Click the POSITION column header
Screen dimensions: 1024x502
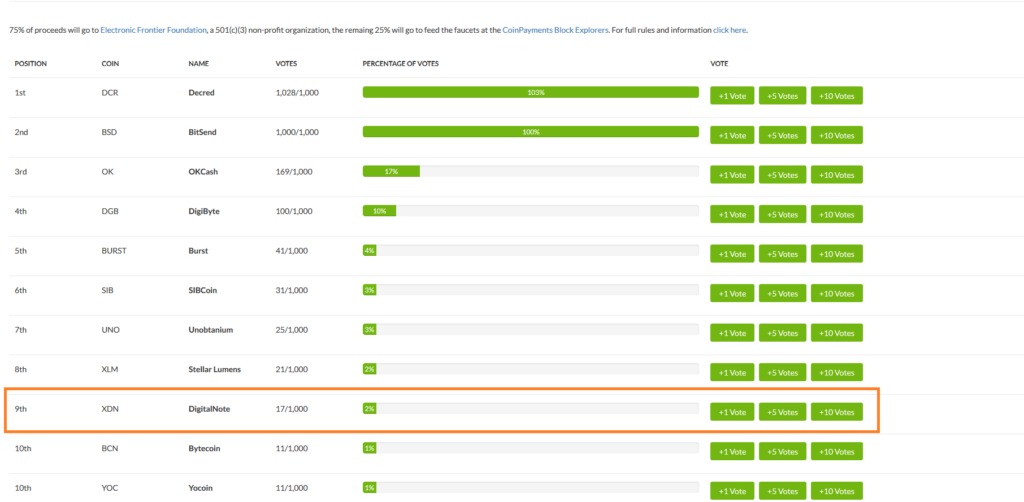pyautogui.click(x=31, y=64)
